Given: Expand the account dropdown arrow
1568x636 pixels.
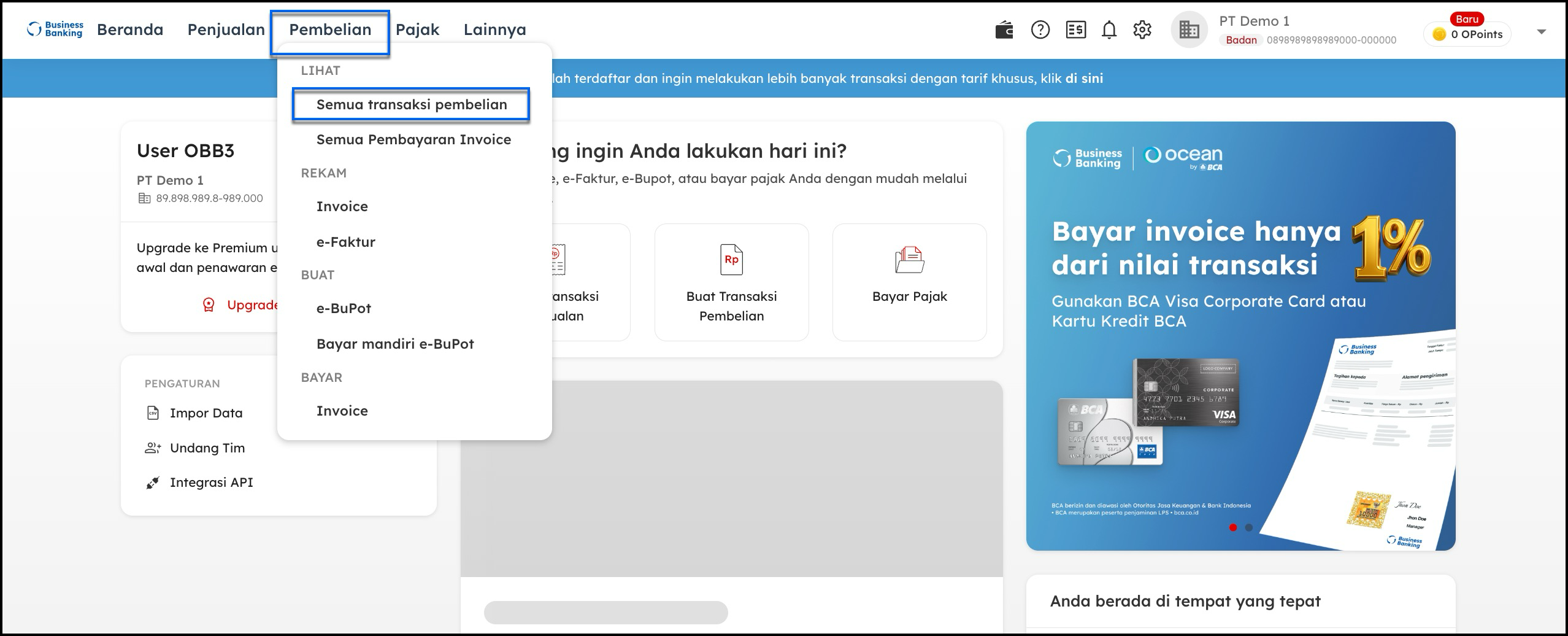Looking at the screenshot, I should tap(1541, 31).
